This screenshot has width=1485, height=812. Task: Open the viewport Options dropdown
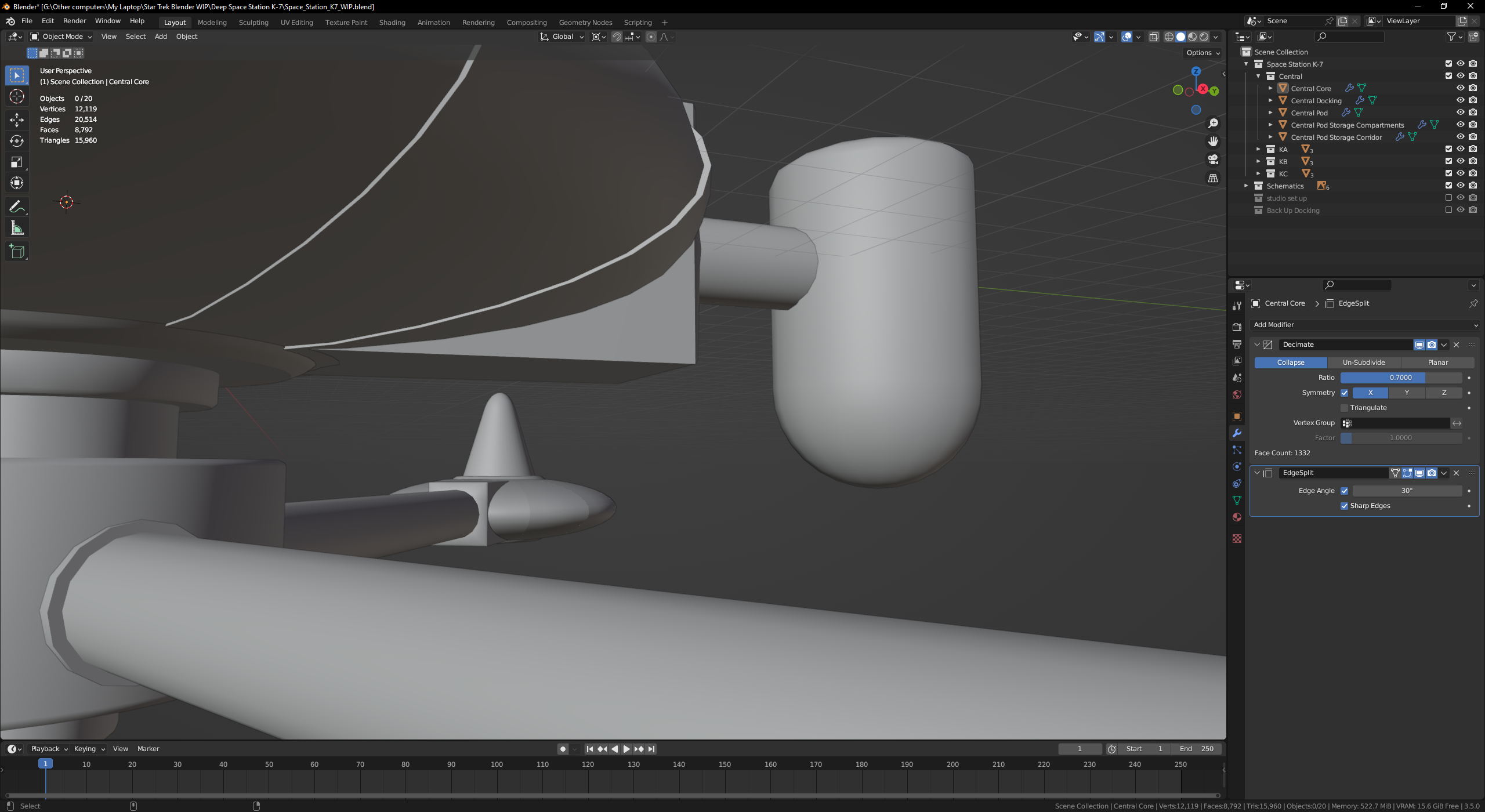[1203, 53]
